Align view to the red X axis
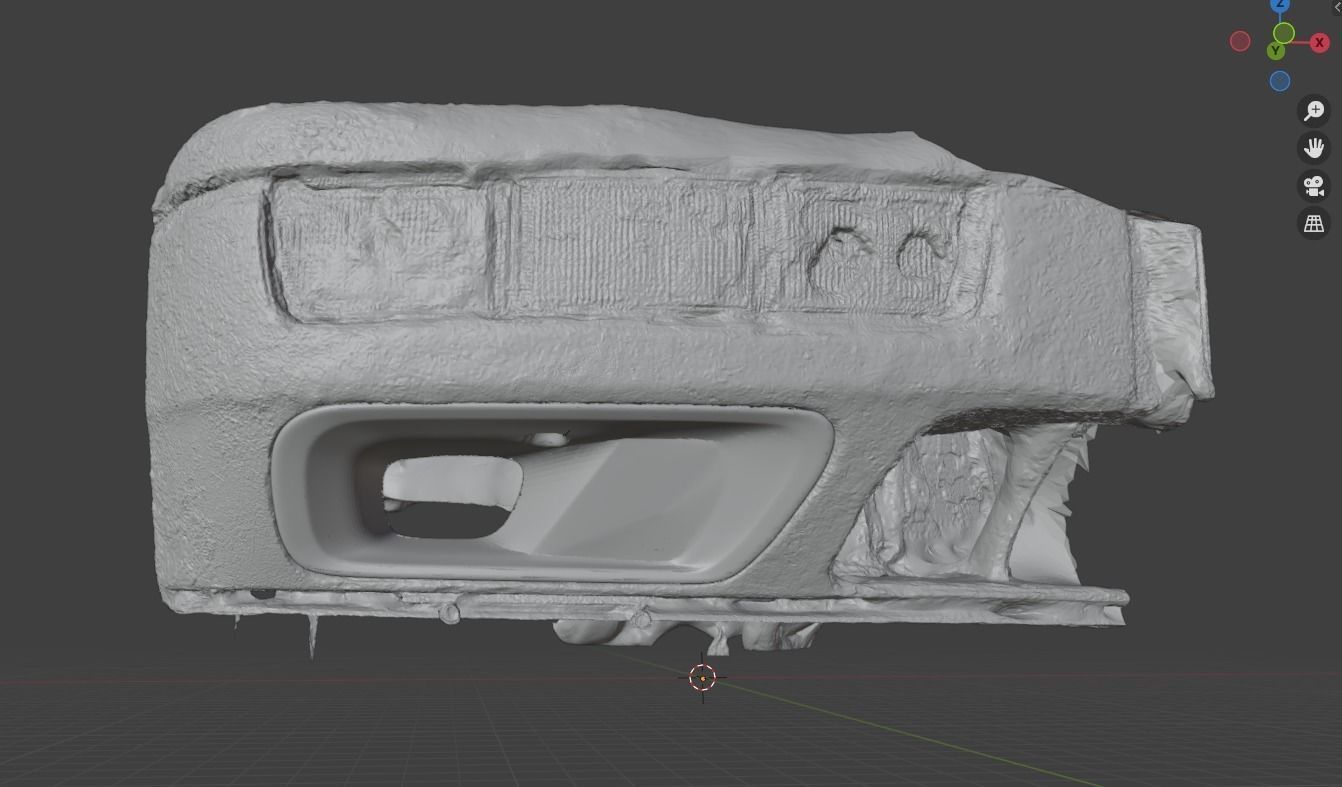Viewport: 1342px width, 787px height. pyautogui.click(x=1320, y=42)
